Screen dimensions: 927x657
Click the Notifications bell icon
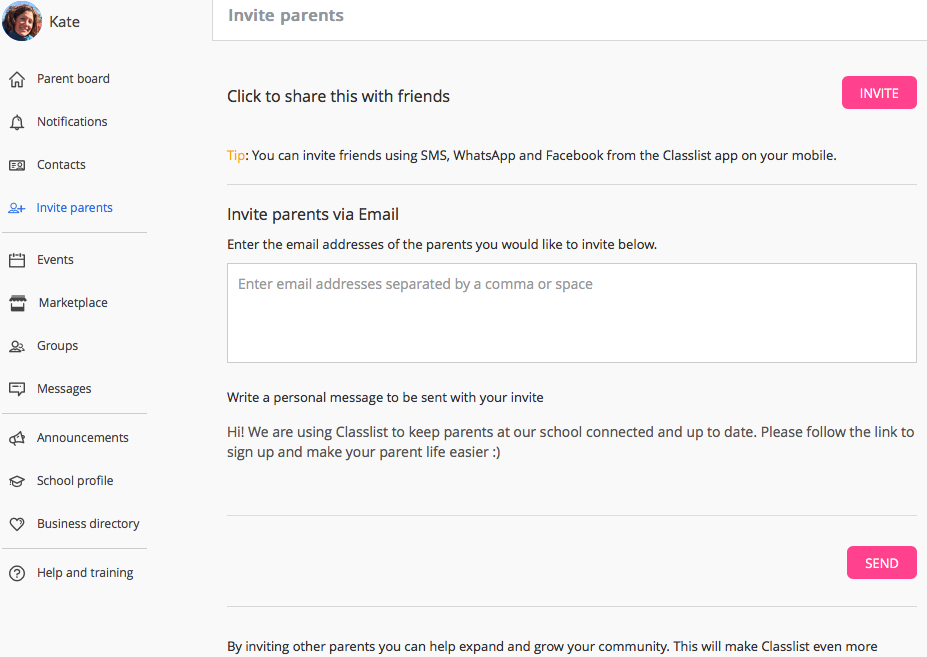[x=17, y=122]
